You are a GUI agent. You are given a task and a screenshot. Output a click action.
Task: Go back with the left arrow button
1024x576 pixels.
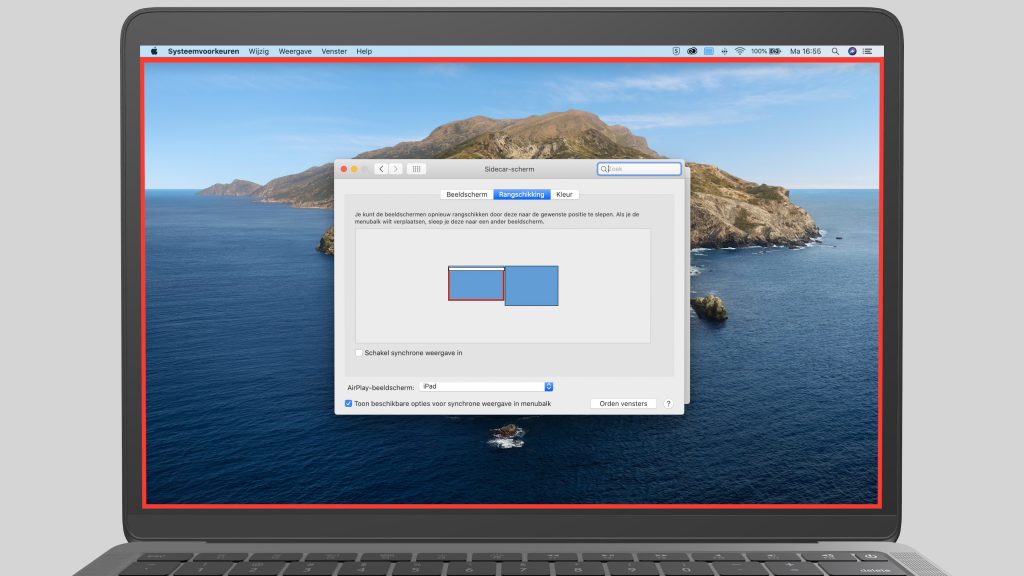pyautogui.click(x=381, y=169)
